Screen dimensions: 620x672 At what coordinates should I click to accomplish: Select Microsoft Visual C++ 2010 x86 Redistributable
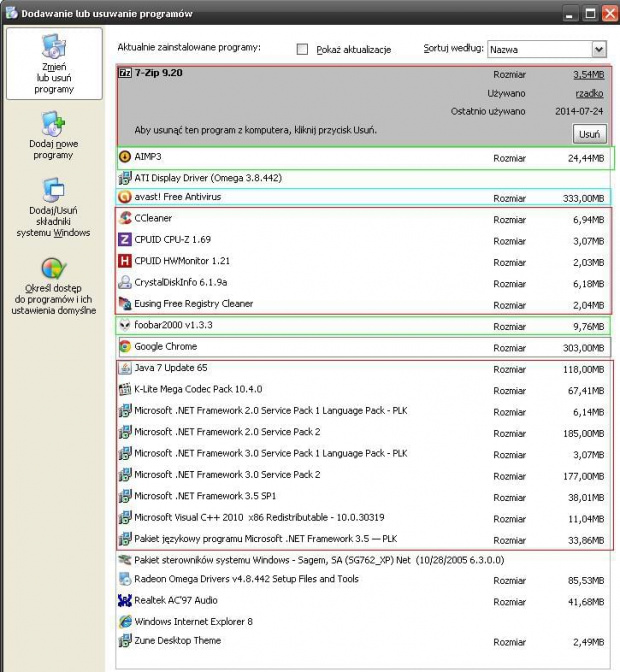point(364,518)
